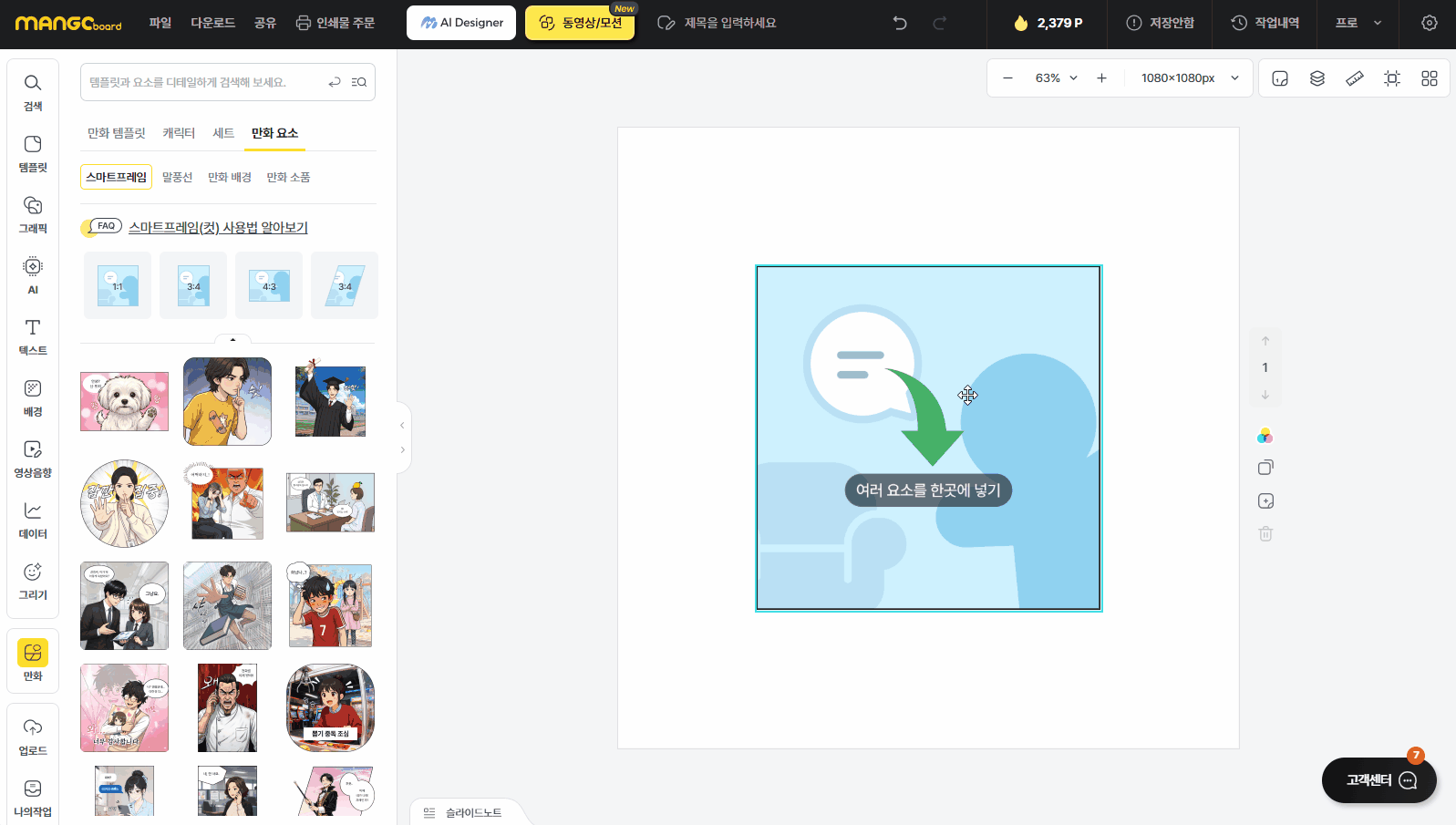This screenshot has width=1456, height=825.
Task: Open the 다운로드 menu
Action: pos(213,23)
